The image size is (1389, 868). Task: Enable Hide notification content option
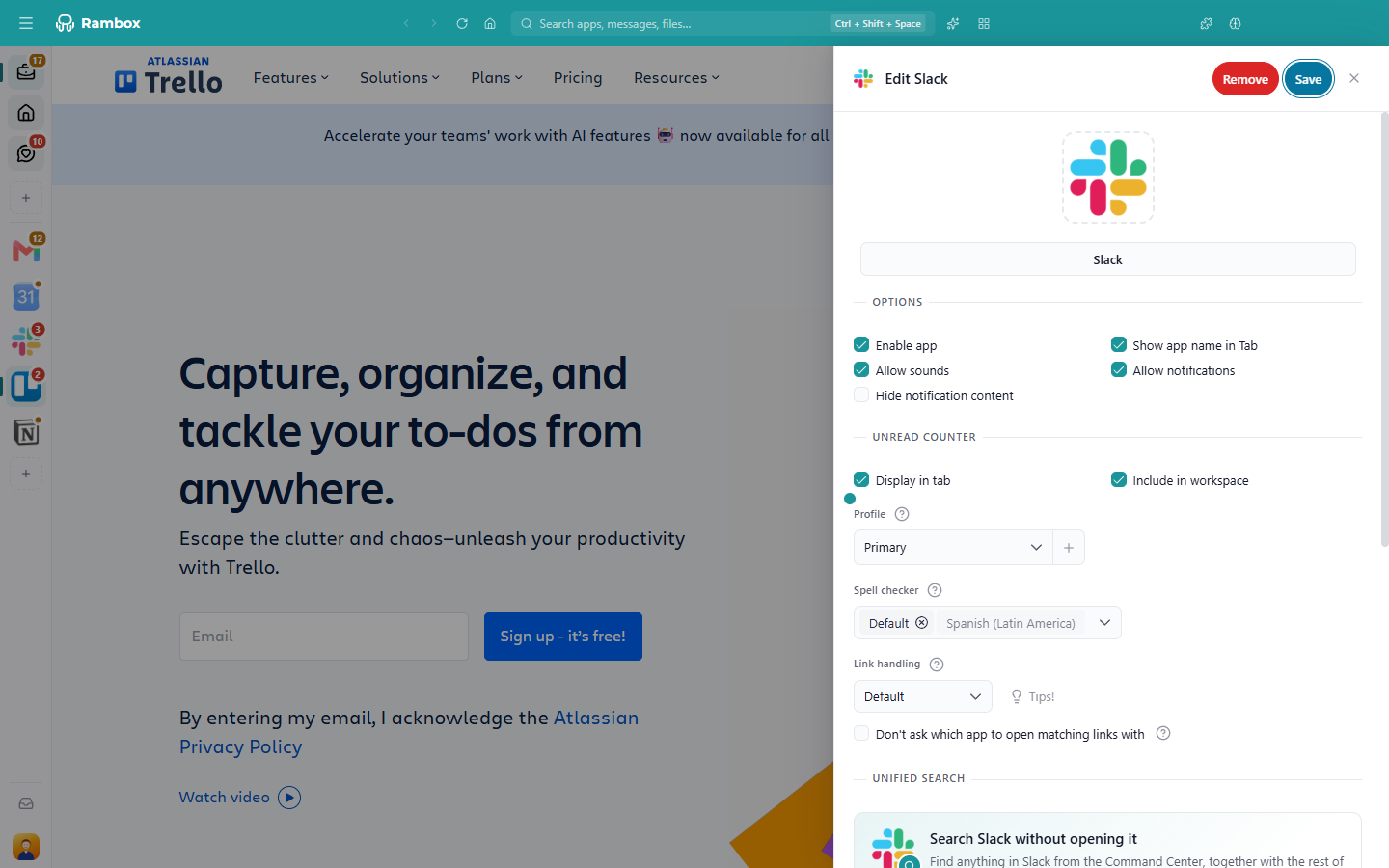point(861,395)
